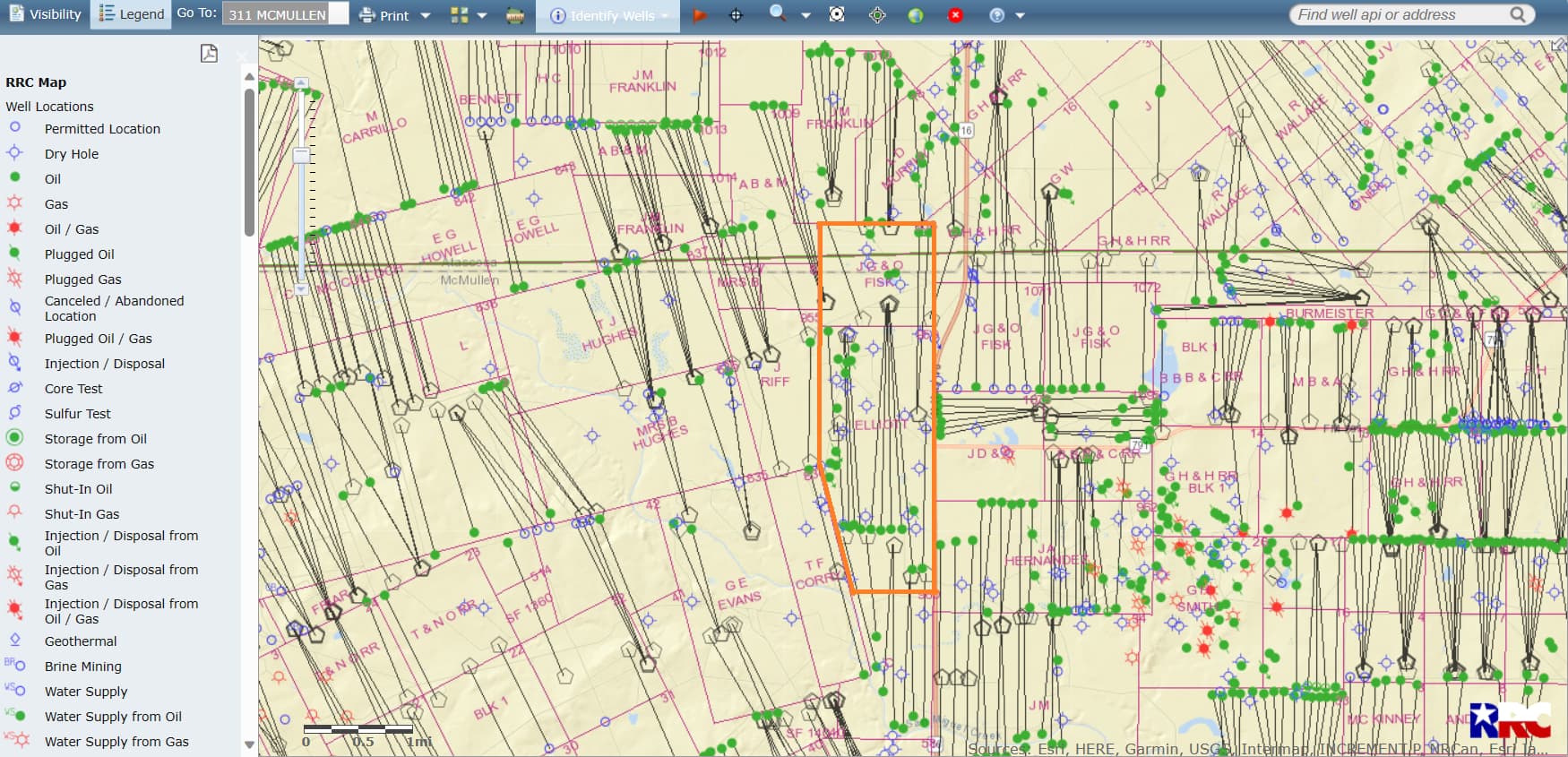Open the Visibility panel tab

[45, 14]
